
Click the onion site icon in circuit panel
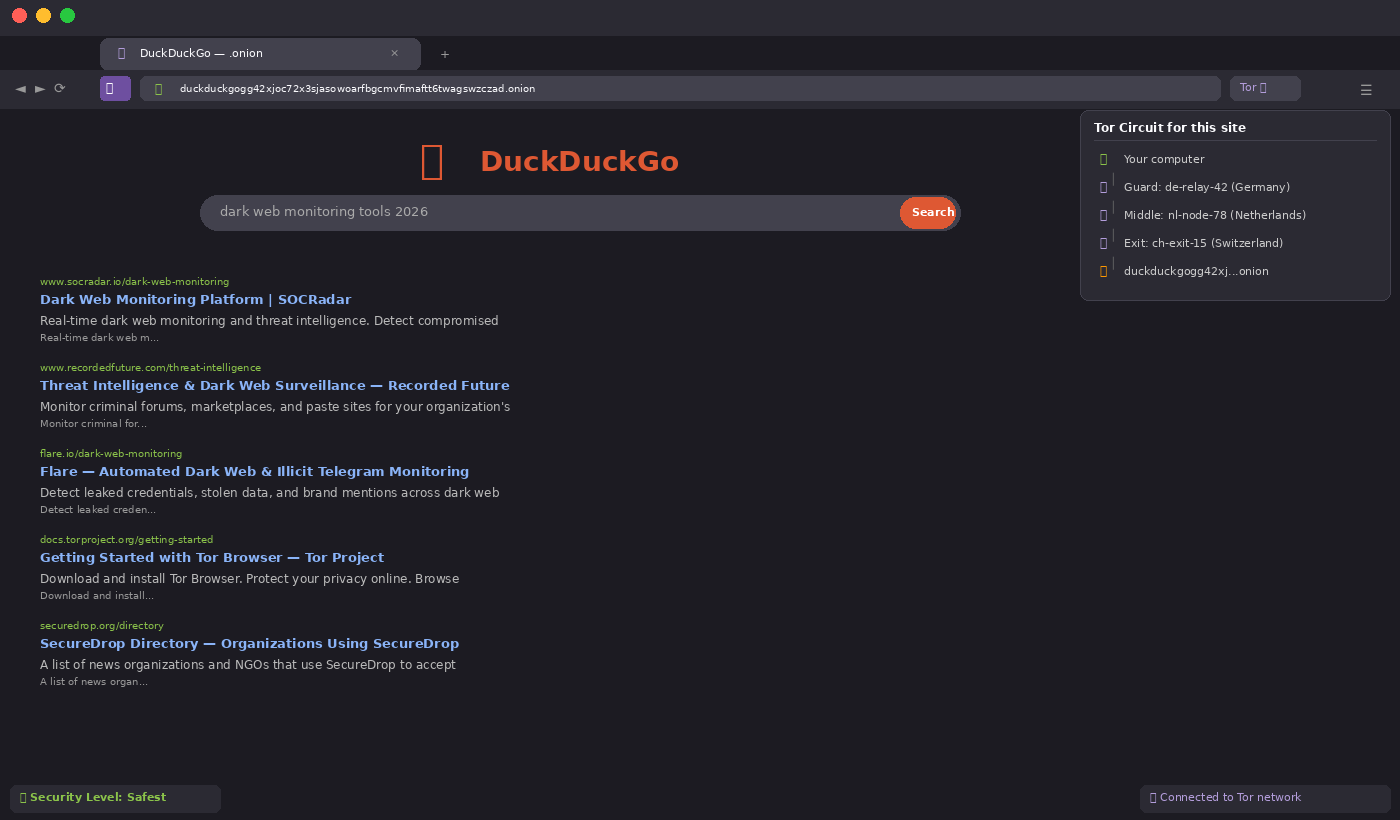pos(1104,271)
